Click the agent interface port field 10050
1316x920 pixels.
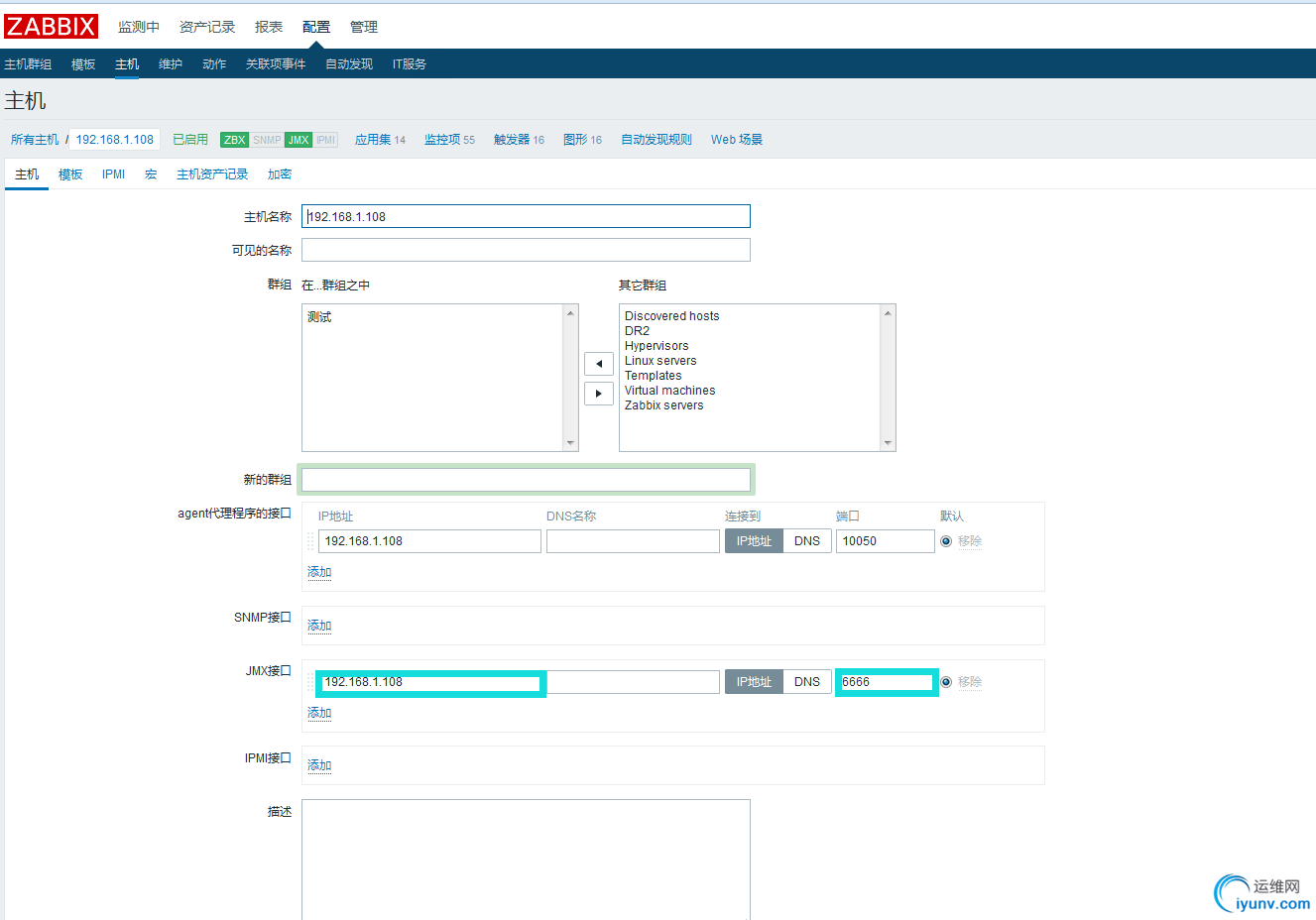(886, 541)
